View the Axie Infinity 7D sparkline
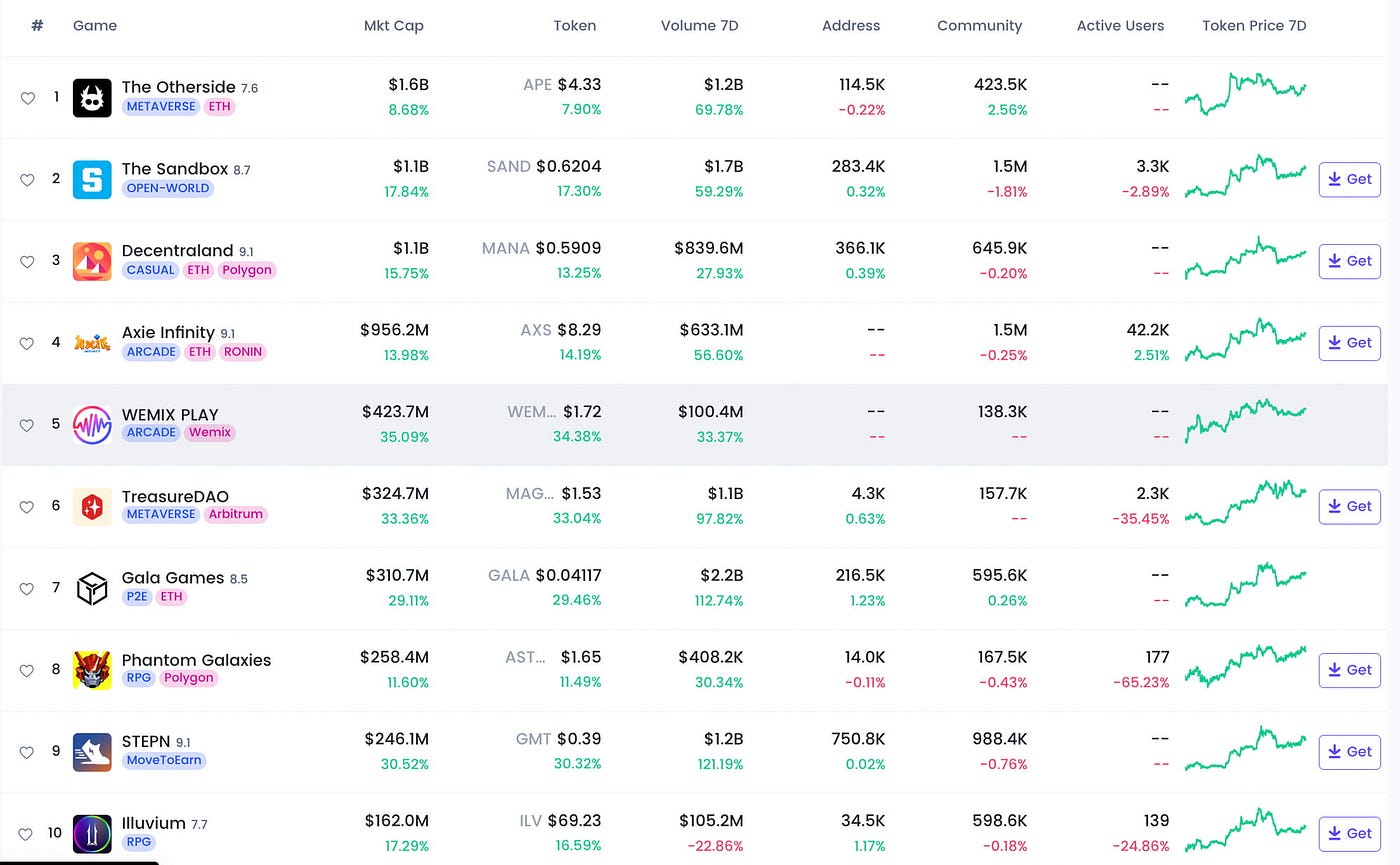 pos(1245,339)
